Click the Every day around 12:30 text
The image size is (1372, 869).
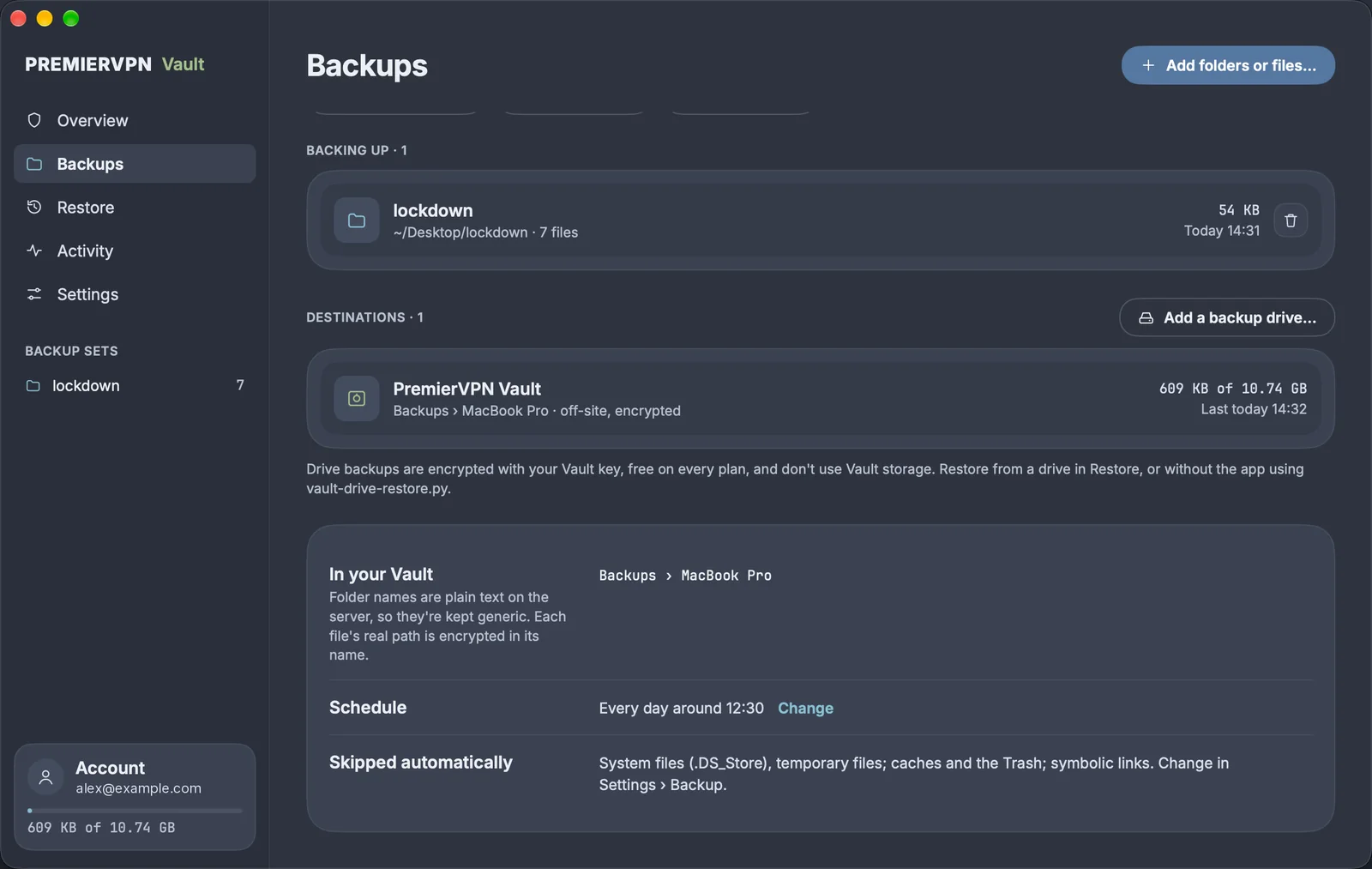point(681,708)
